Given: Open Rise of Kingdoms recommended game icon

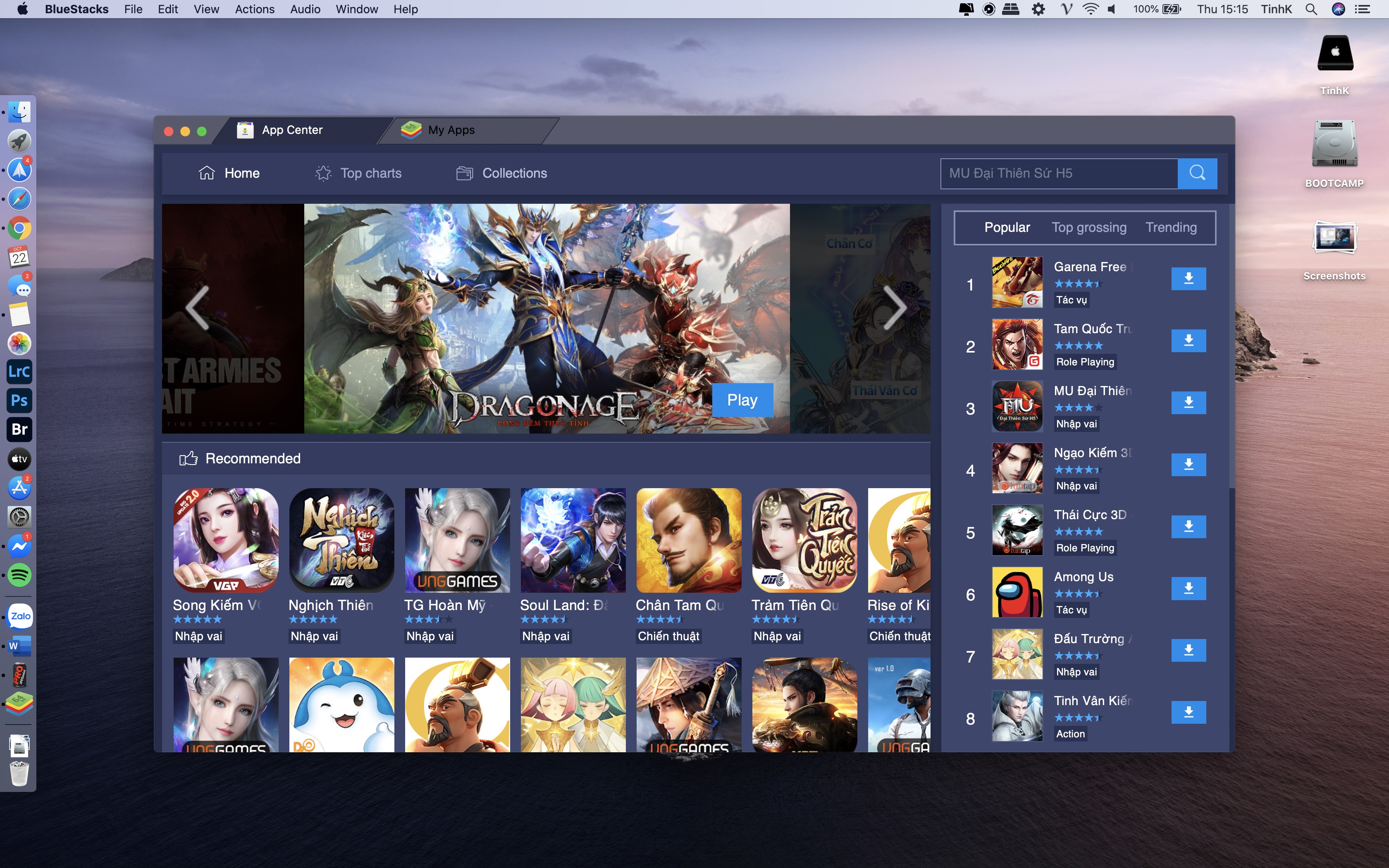Looking at the screenshot, I should [x=899, y=540].
